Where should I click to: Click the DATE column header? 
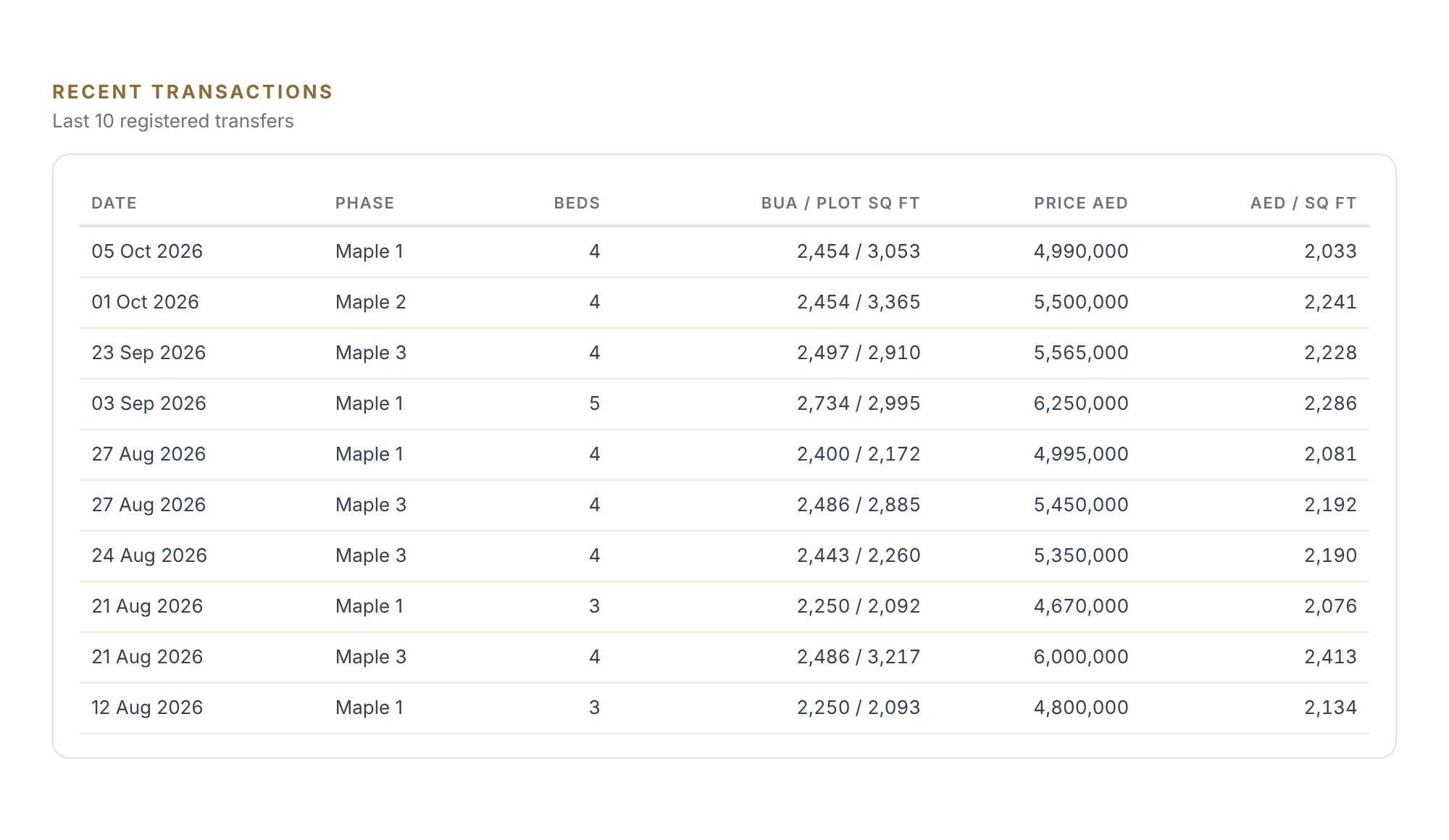(x=114, y=203)
